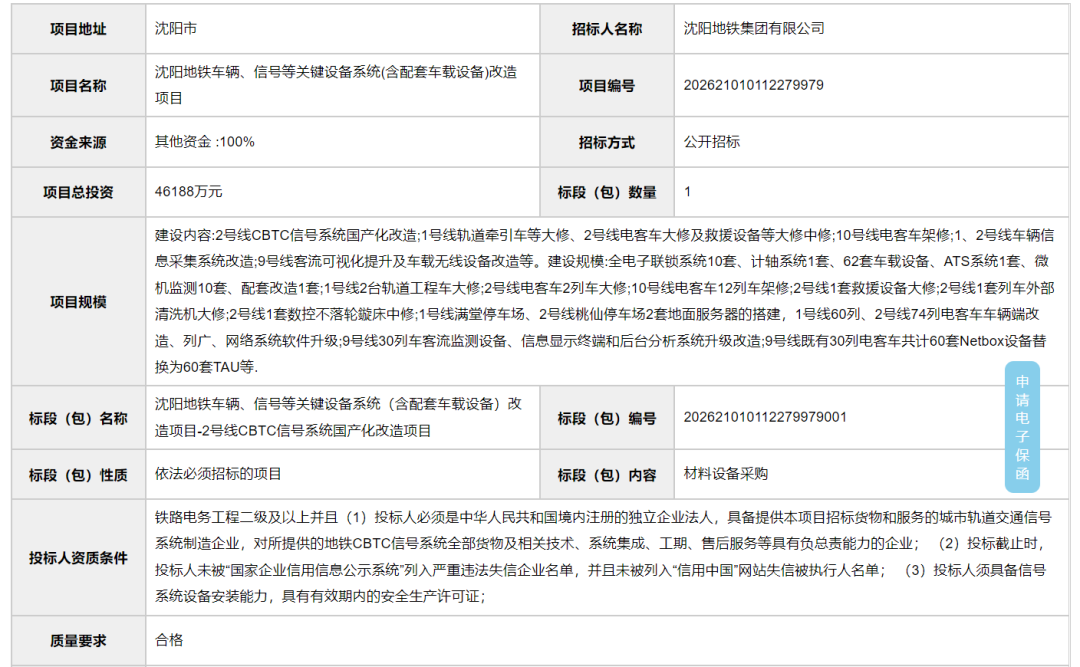
Task: Select the 标段（包）数量 label cell
Action: [607, 192]
